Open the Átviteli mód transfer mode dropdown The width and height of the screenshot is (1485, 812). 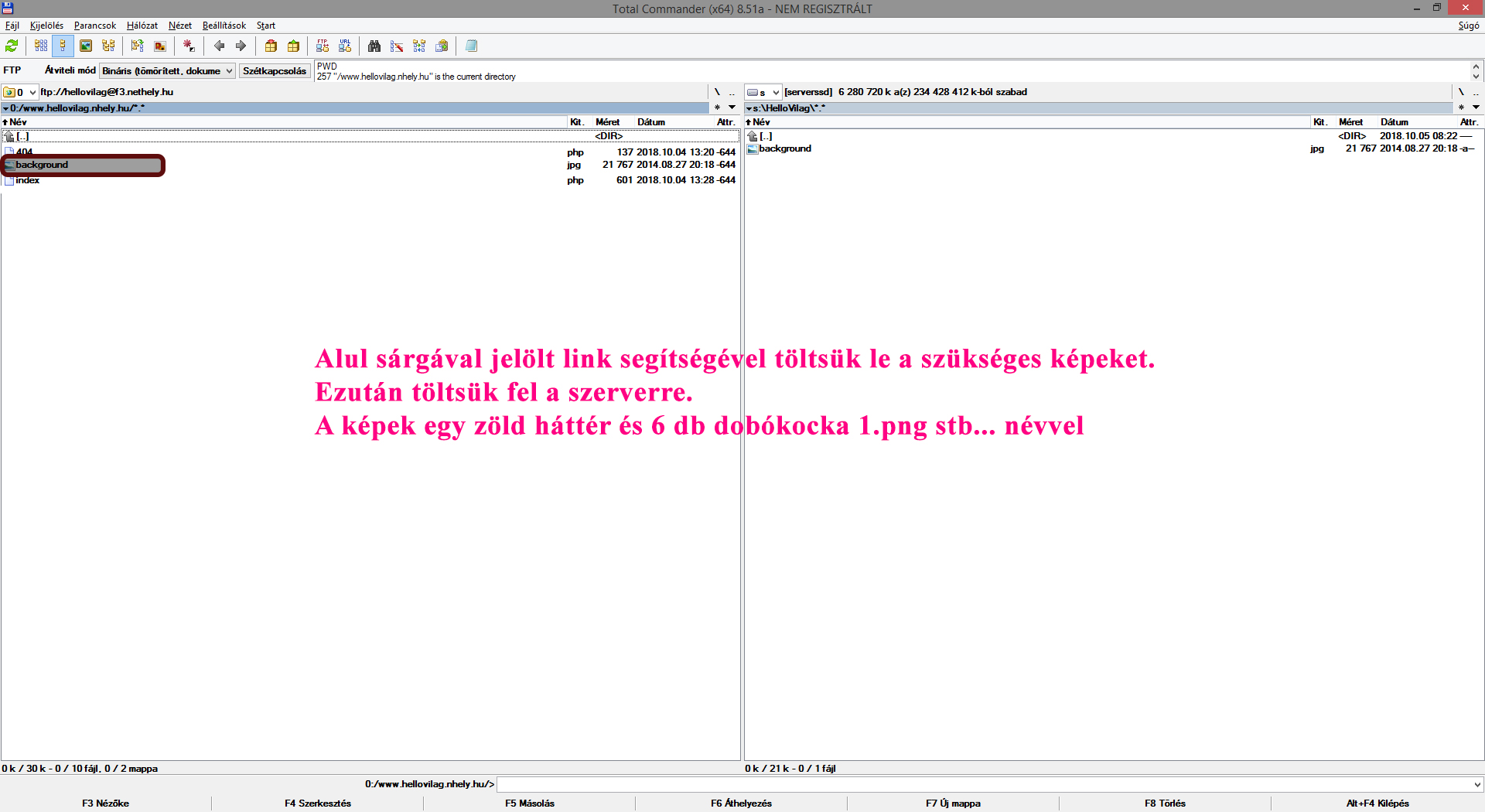(167, 71)
